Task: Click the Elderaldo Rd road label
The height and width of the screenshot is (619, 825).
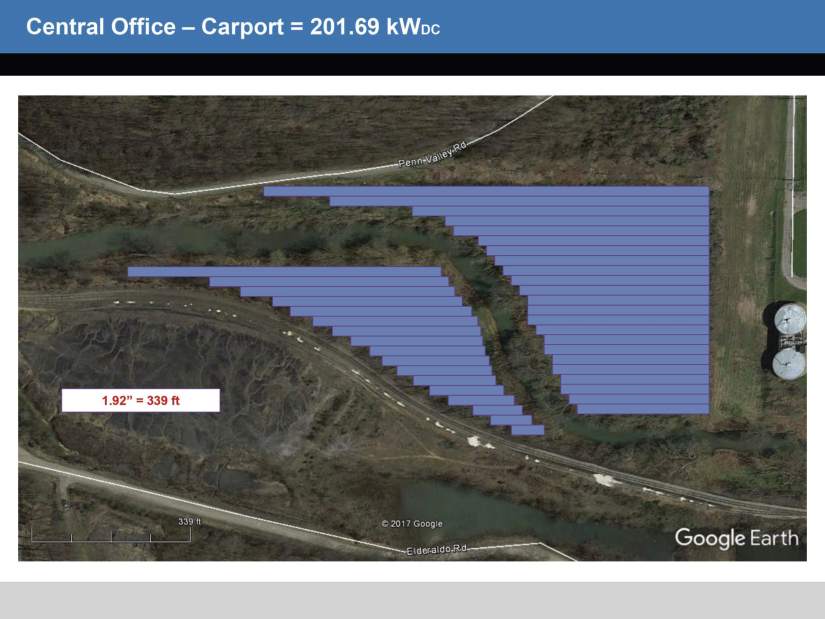Action: pos(437,550)
